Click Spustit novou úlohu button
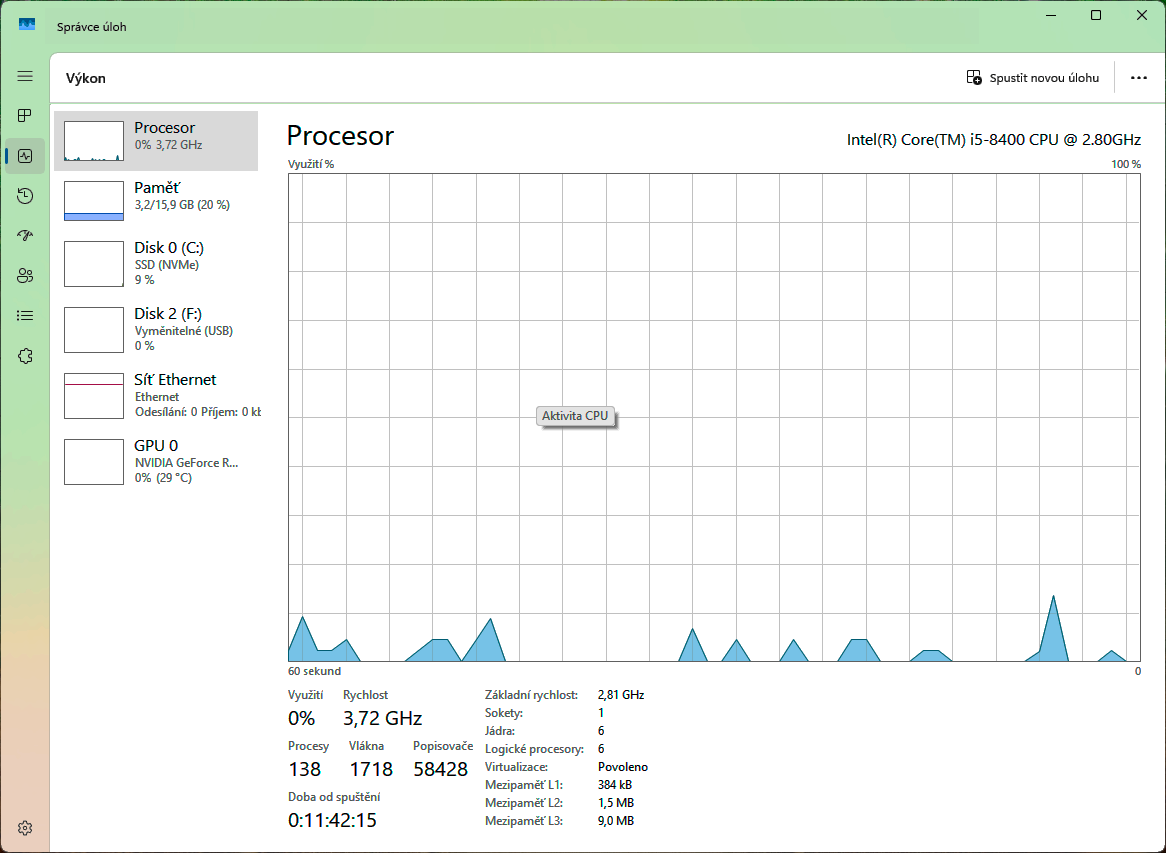1166x853 pixels. 1033,78
